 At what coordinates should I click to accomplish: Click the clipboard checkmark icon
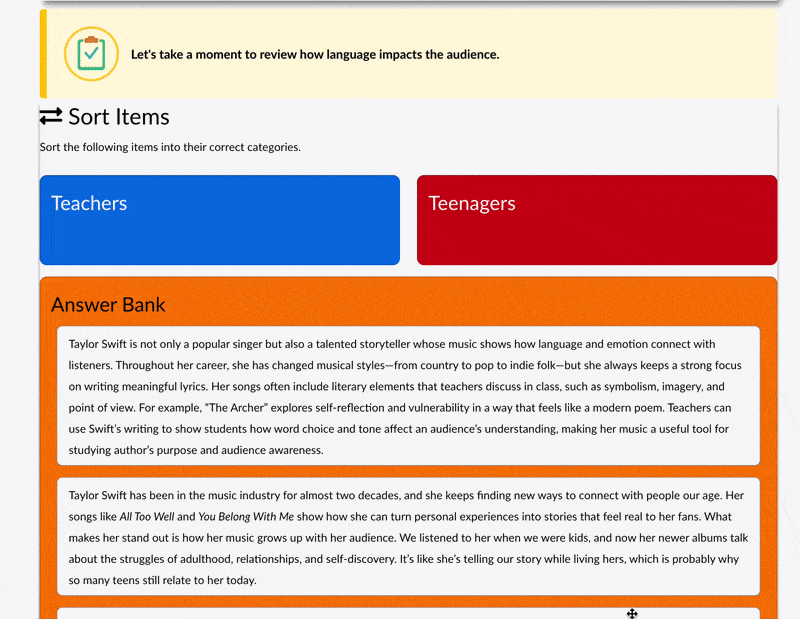[91, 54]
